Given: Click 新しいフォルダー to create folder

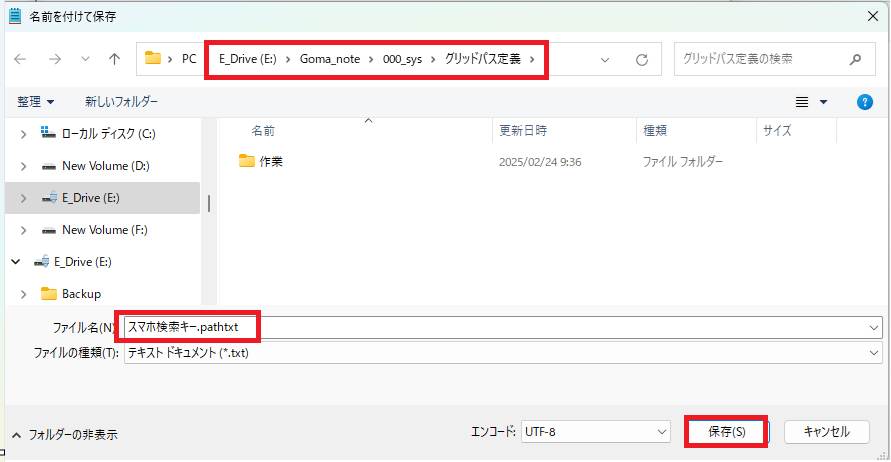Looking at the screenshot, I should [121, 102].
